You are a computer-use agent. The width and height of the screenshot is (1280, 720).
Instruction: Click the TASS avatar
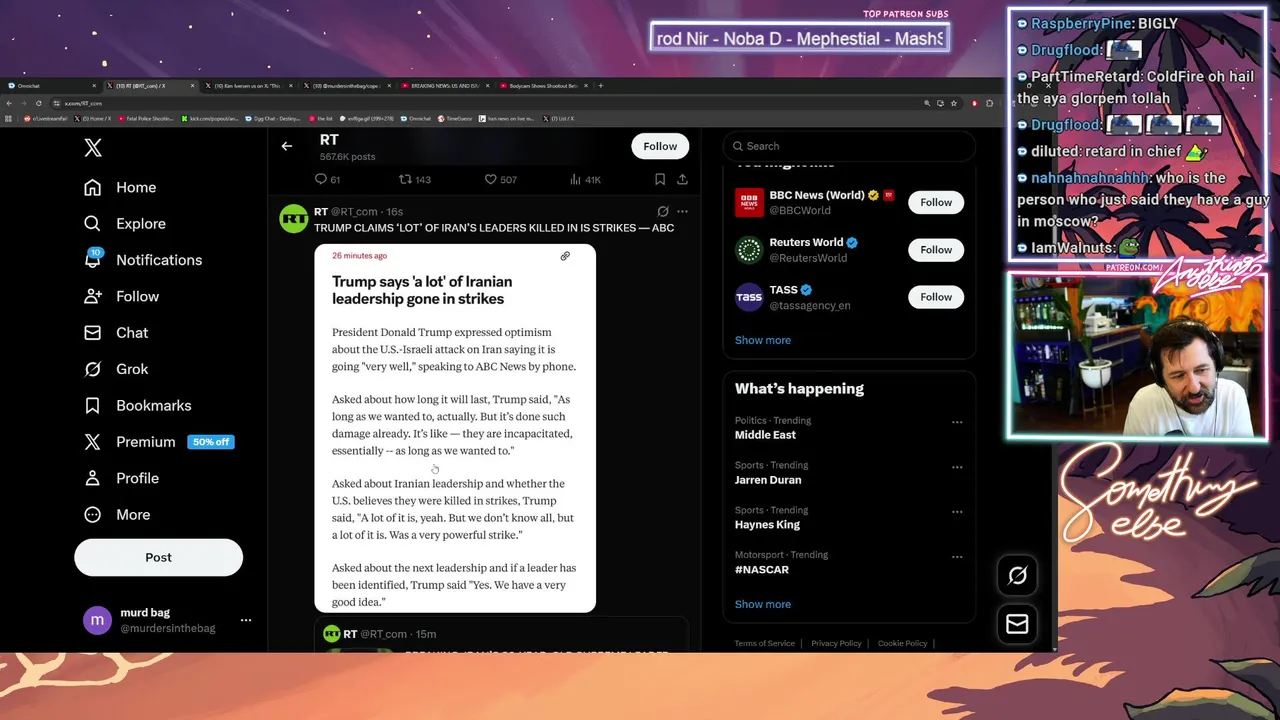point(749,297)
